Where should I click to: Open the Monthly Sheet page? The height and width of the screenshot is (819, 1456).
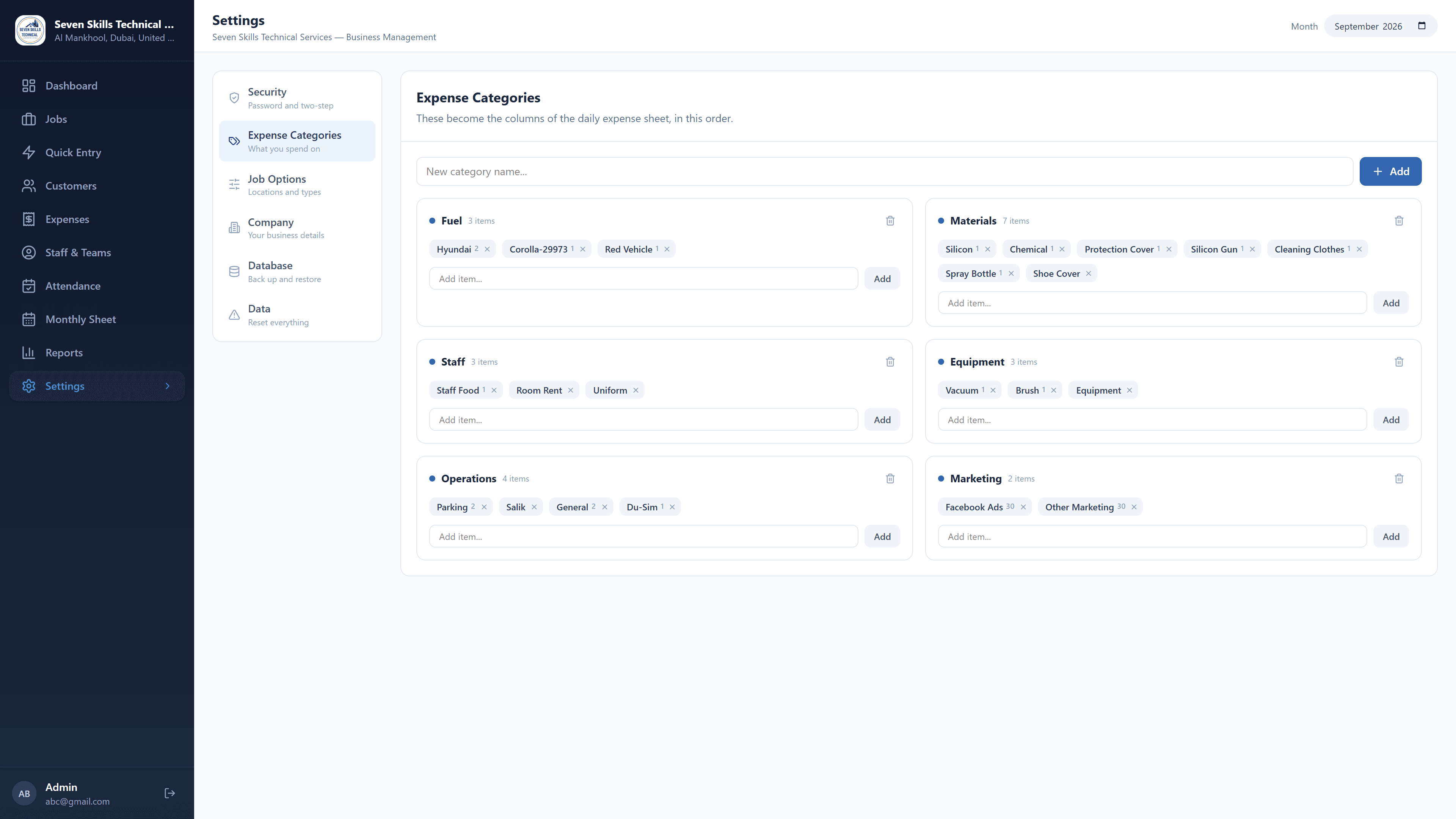point(97,319)
